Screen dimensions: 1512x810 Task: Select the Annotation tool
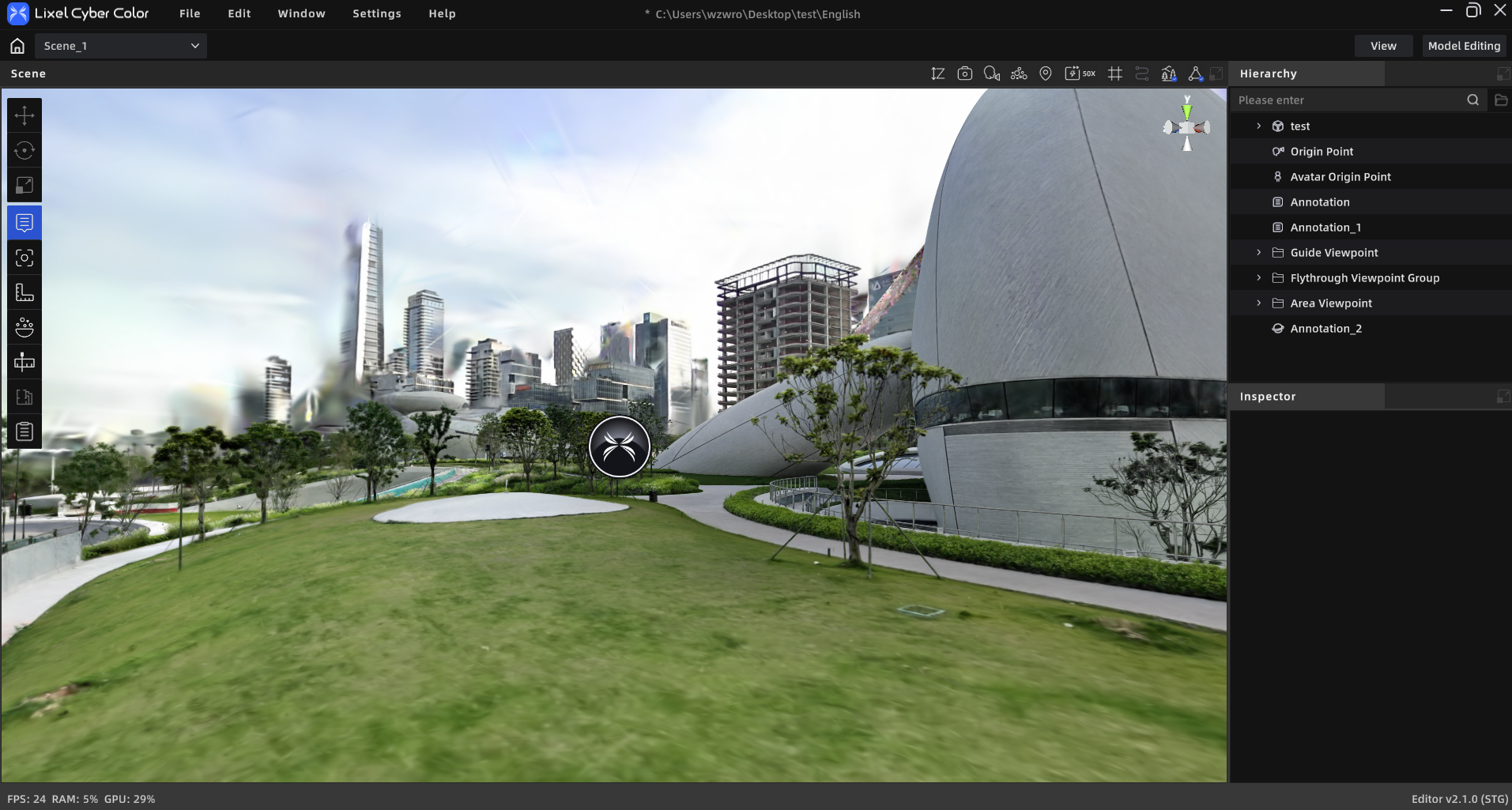point(25,223)
